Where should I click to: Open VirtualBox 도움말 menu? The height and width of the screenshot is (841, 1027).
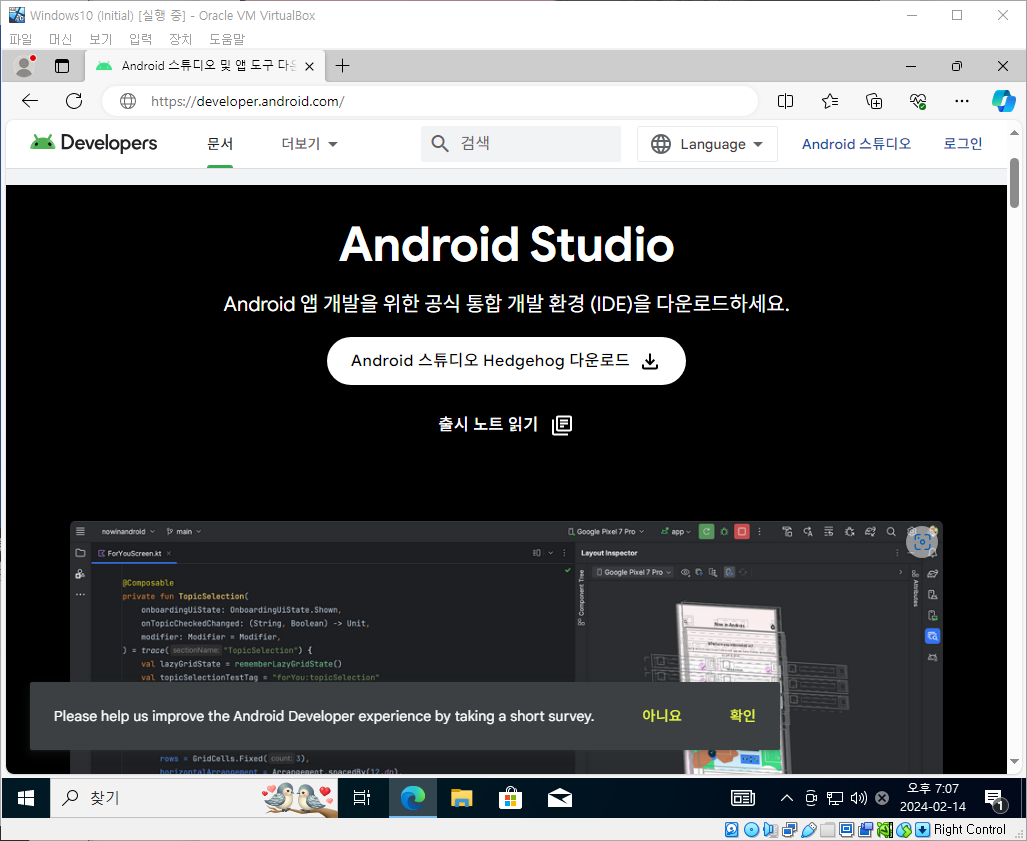(x=227, y=39)
